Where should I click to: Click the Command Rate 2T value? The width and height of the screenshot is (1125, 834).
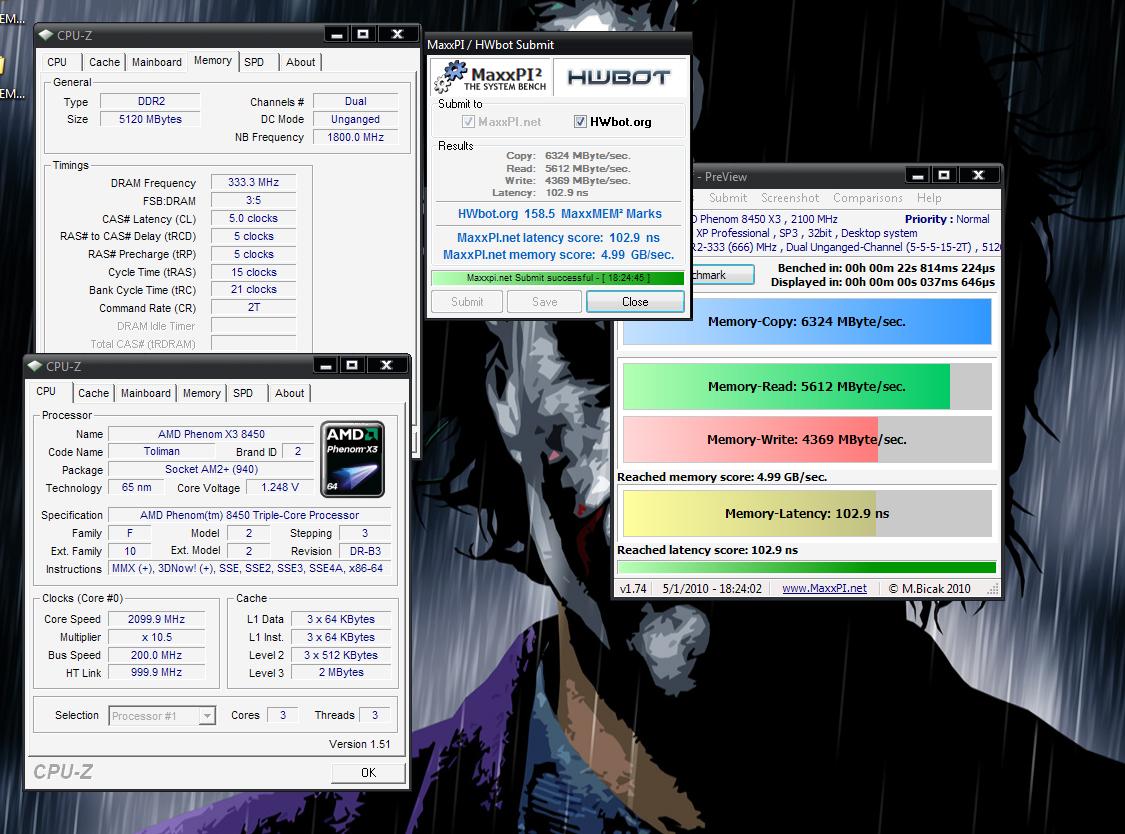253,307
